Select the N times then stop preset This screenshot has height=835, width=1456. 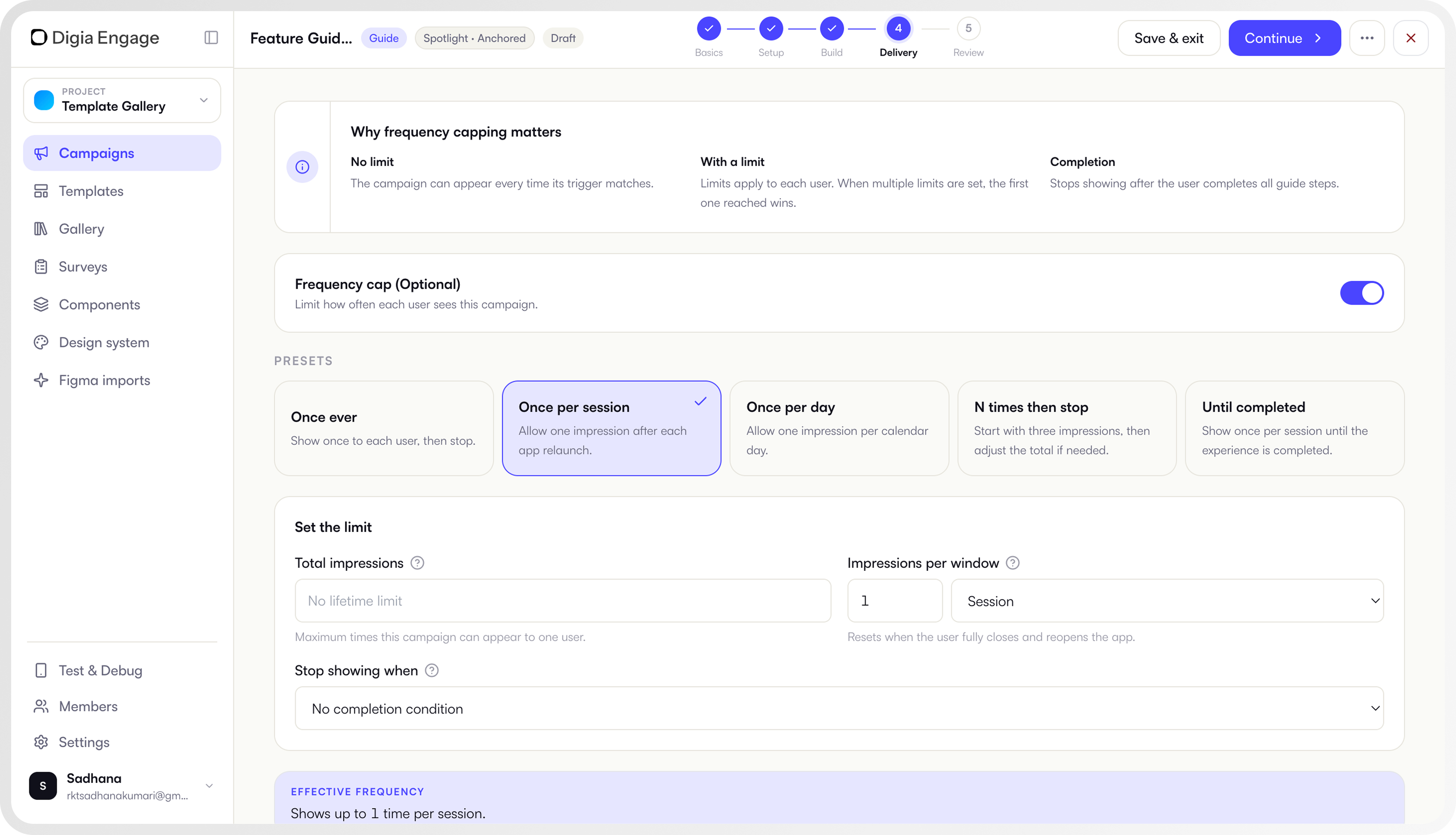pyautogui.click(x=1066, y=428)
